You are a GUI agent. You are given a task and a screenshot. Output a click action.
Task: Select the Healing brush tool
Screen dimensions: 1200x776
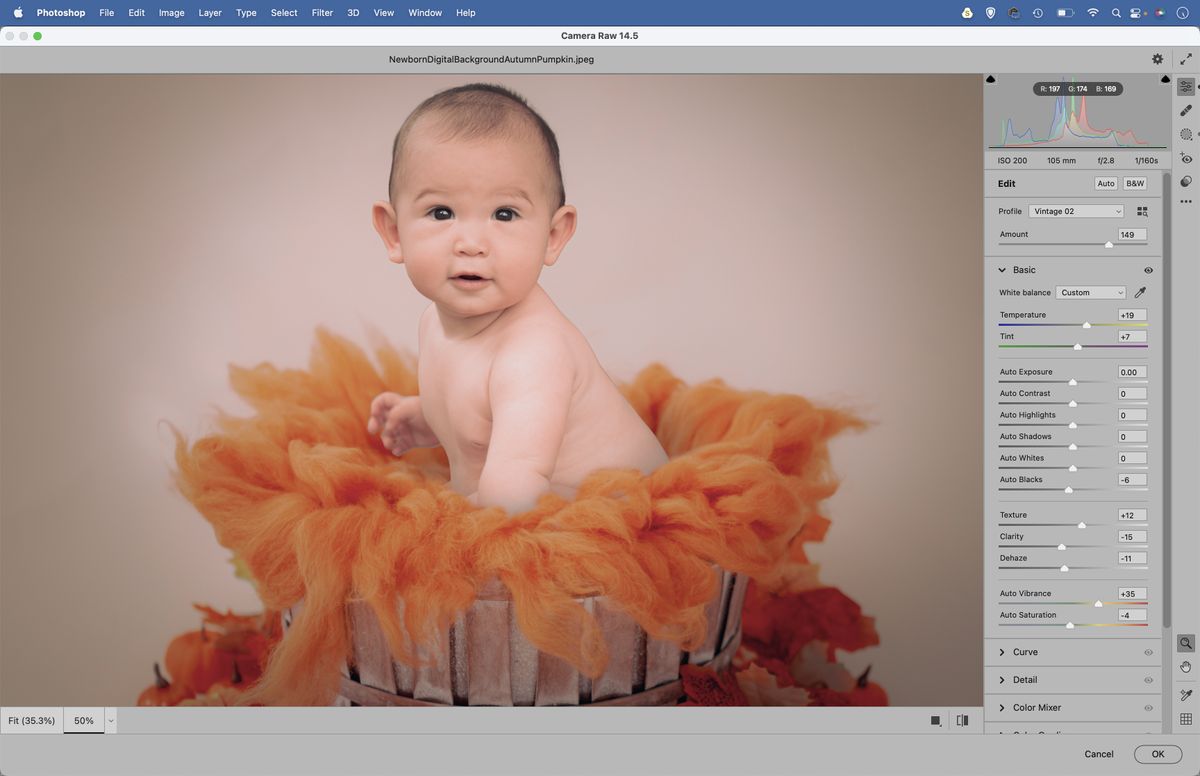[x=1186, y=110]
